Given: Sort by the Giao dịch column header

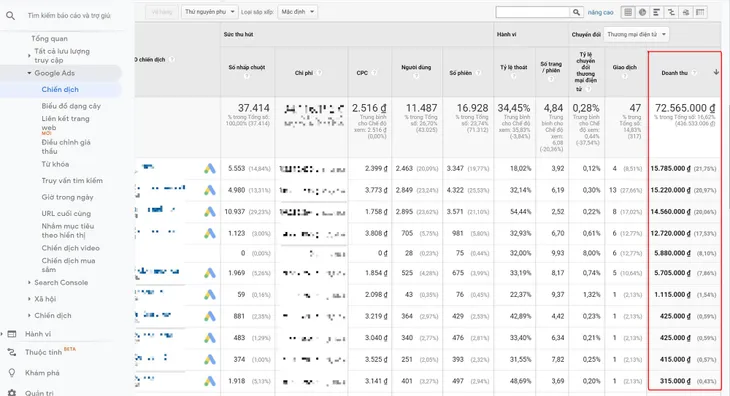Looking at the screenshot, I should 625,67.
